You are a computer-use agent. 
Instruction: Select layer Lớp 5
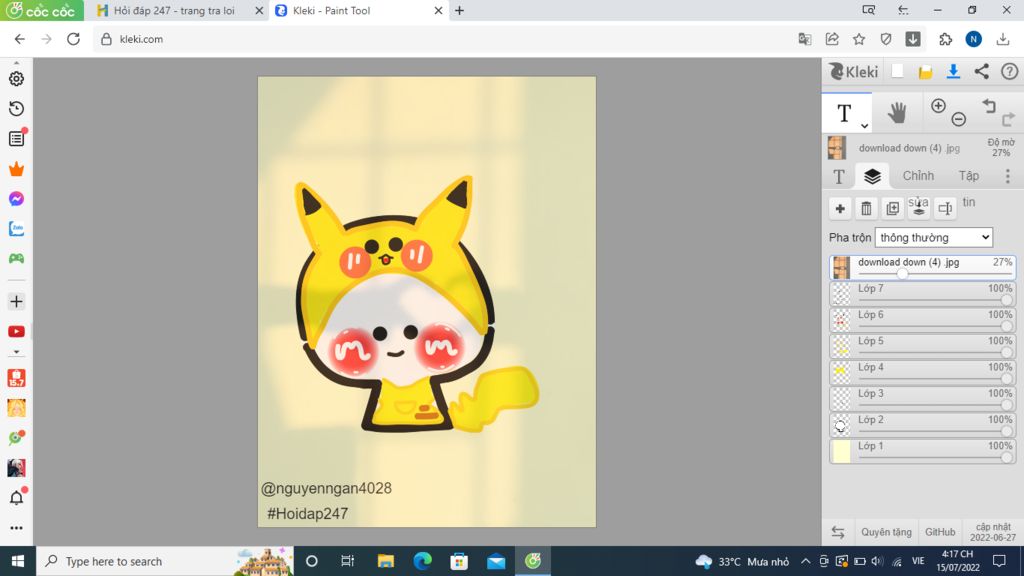click(x=922, y=346)
